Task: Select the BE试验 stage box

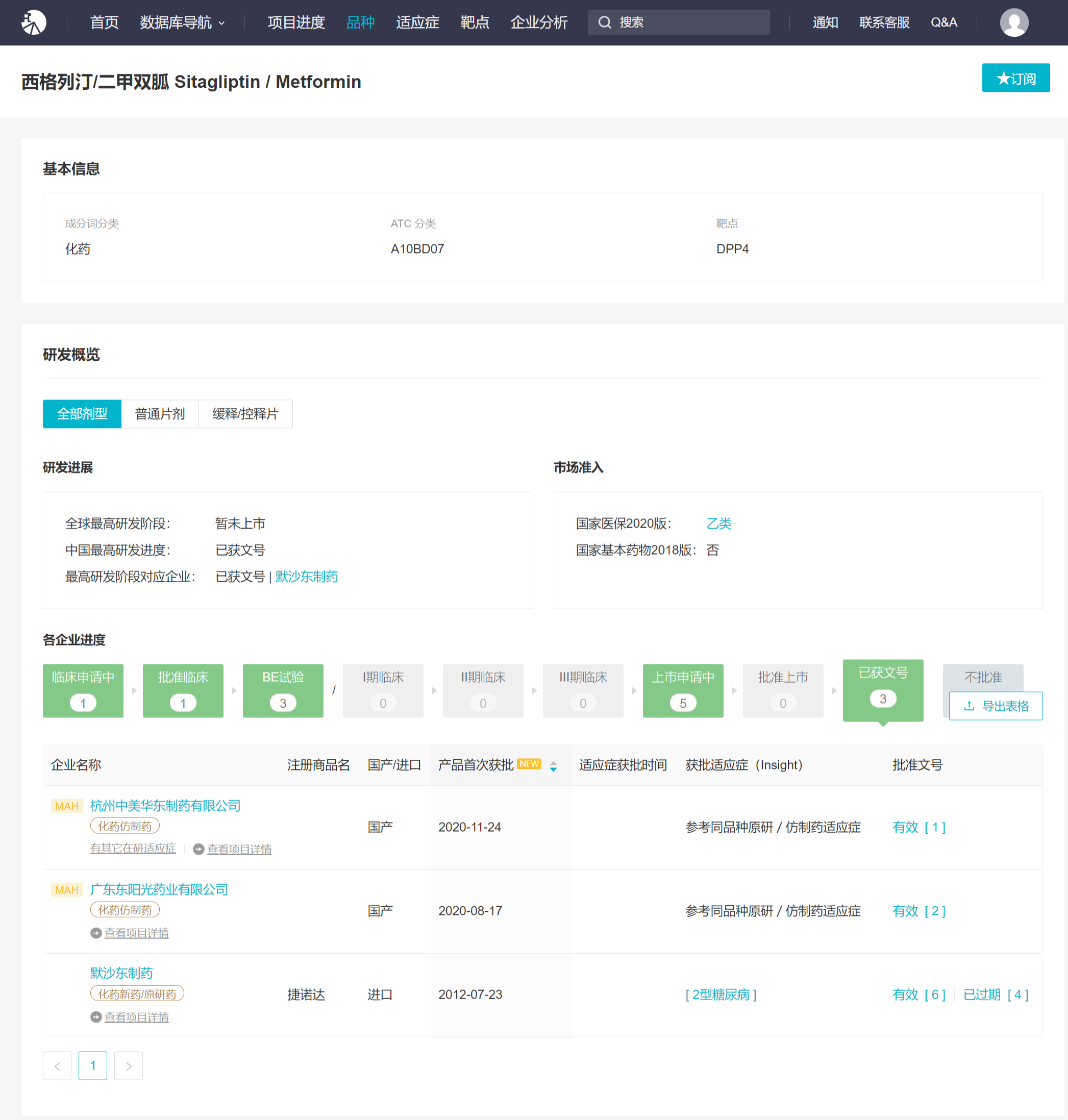Action: [283, 690]
